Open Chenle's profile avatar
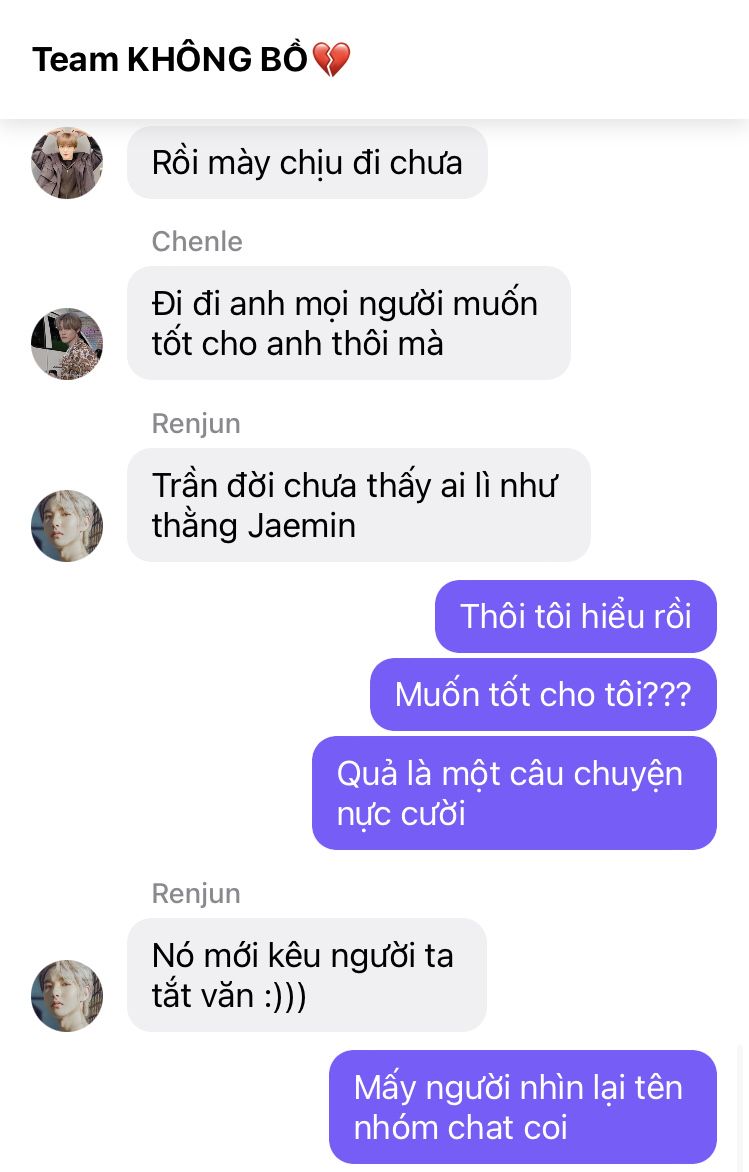Image resolution: width=749 pixels, height=1172 pixels. coord(67,344)
